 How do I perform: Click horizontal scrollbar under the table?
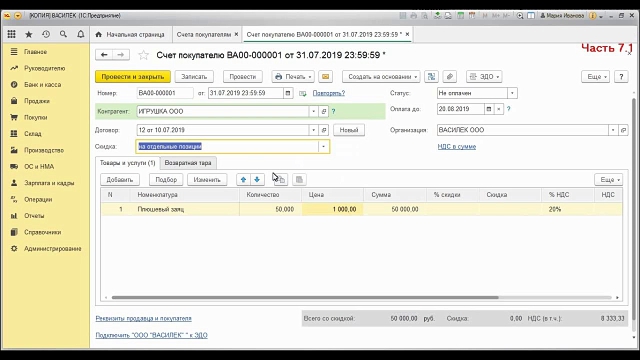click(305, 298)
